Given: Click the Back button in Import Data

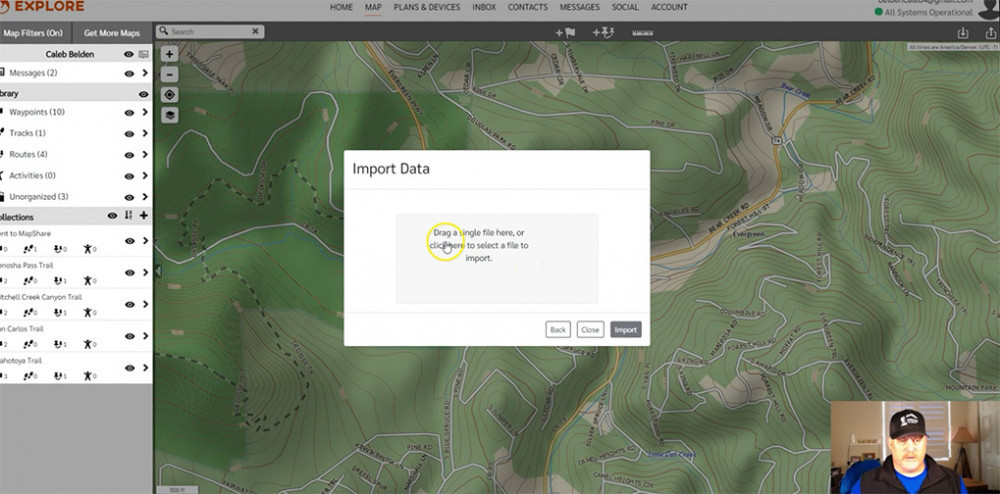Looking at the screenshot, I should (x=558, y=330).
